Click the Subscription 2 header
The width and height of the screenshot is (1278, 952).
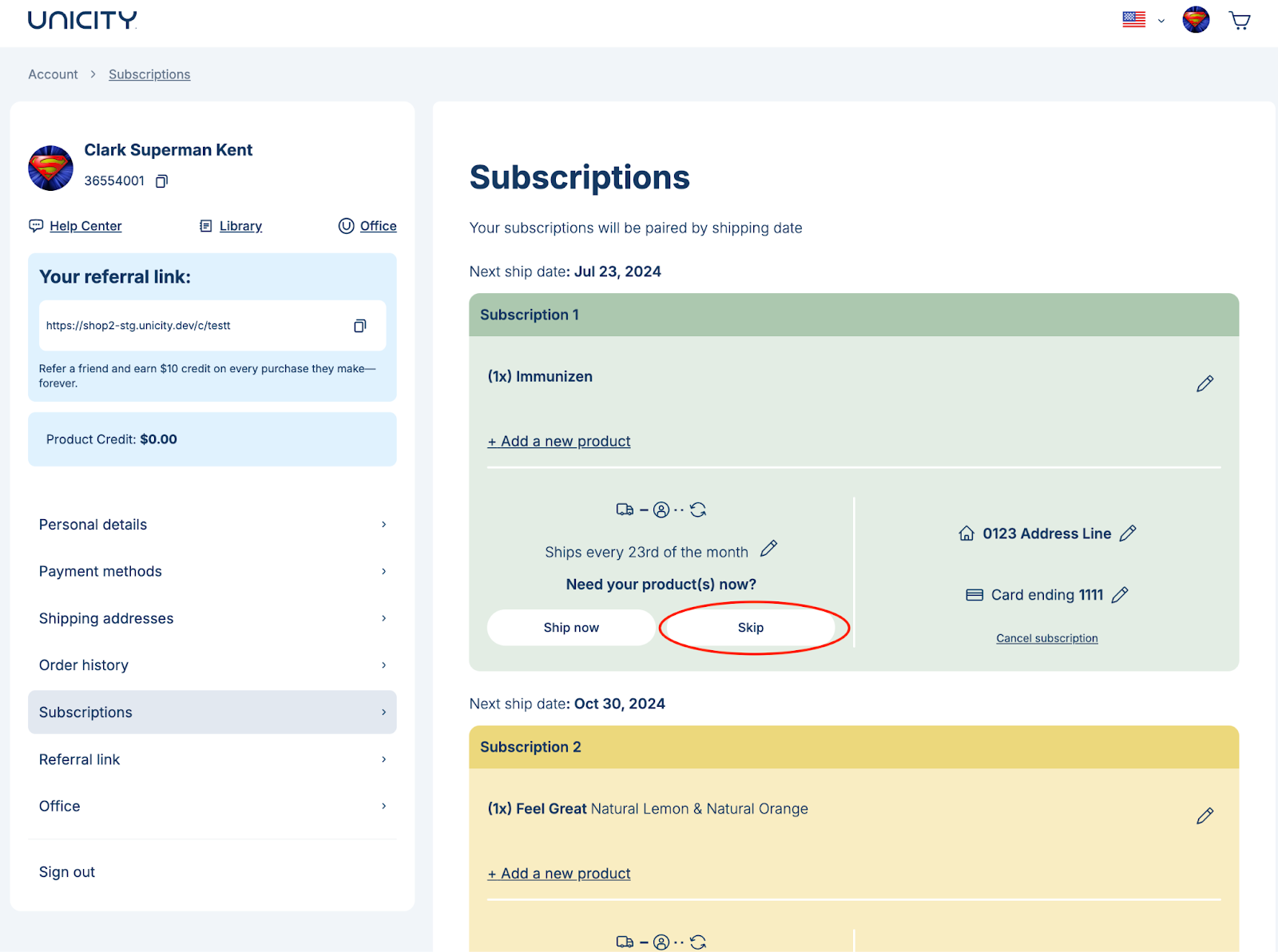(x=854, y=747)
